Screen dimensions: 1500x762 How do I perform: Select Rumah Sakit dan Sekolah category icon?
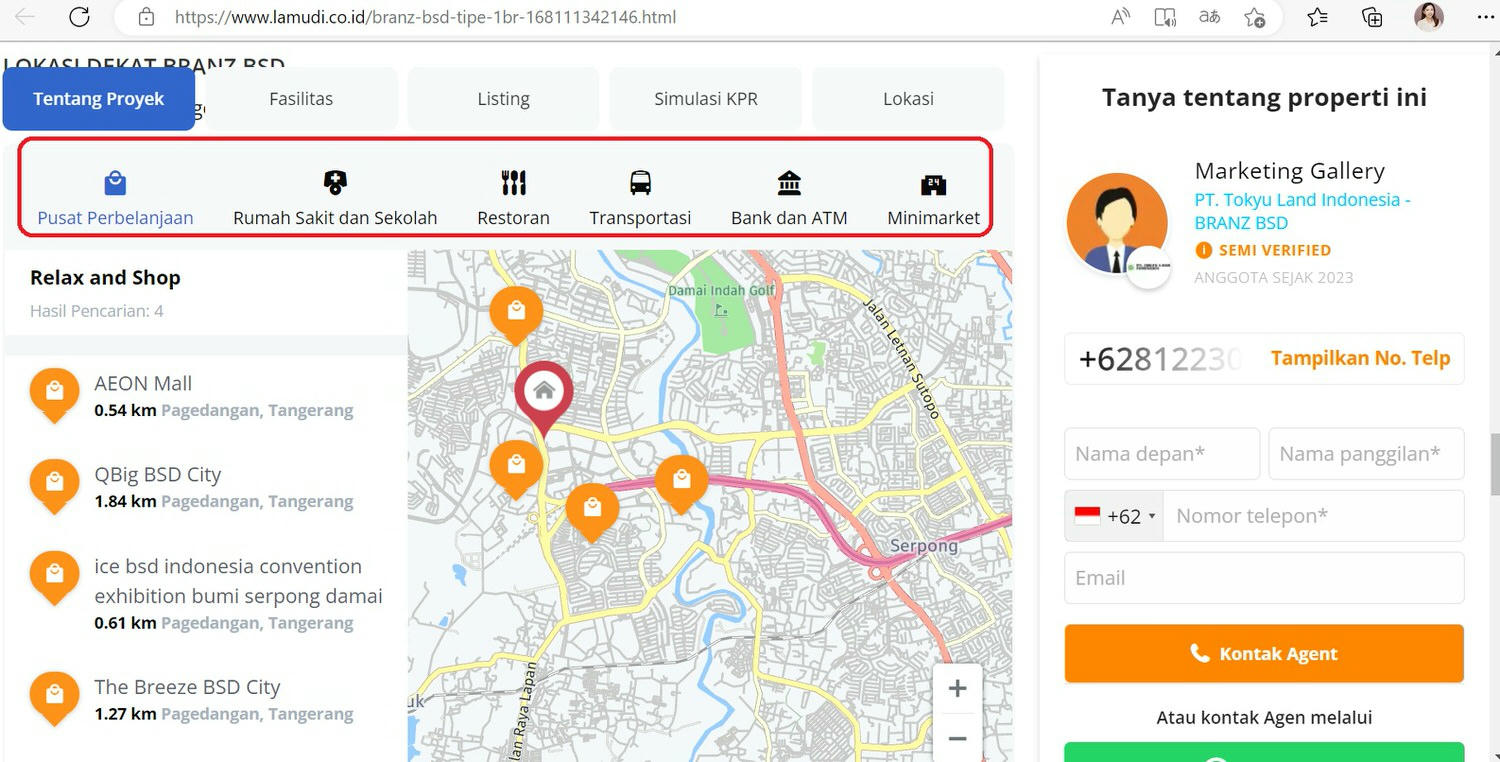click(335, 183)
